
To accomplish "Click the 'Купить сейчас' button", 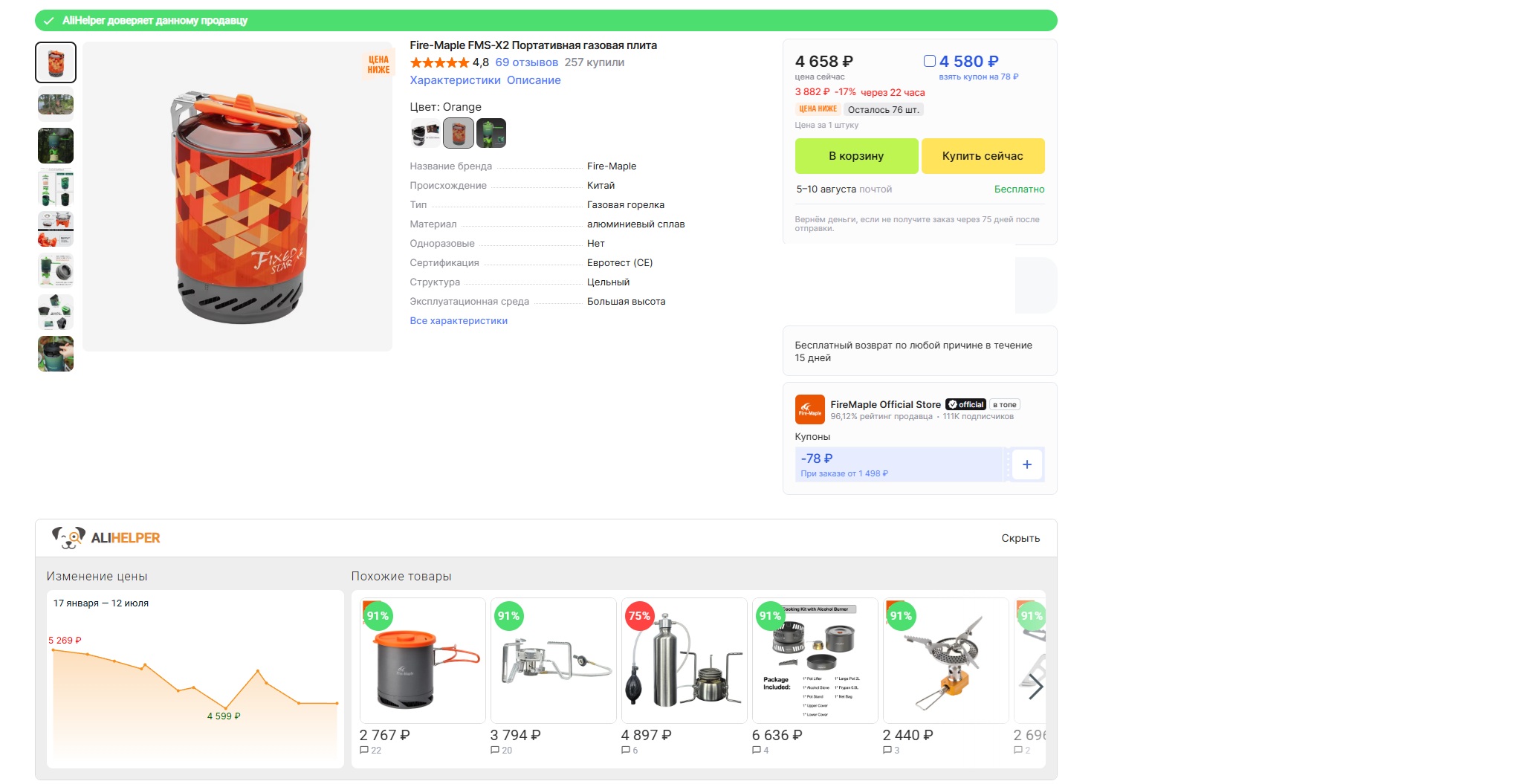I will click(x=983, y=156).
